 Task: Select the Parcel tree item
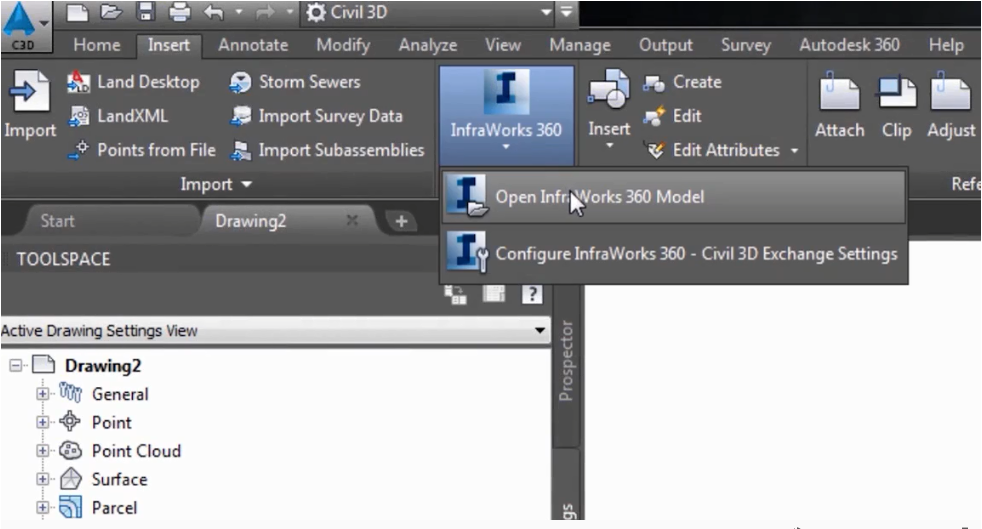(114, 508)
